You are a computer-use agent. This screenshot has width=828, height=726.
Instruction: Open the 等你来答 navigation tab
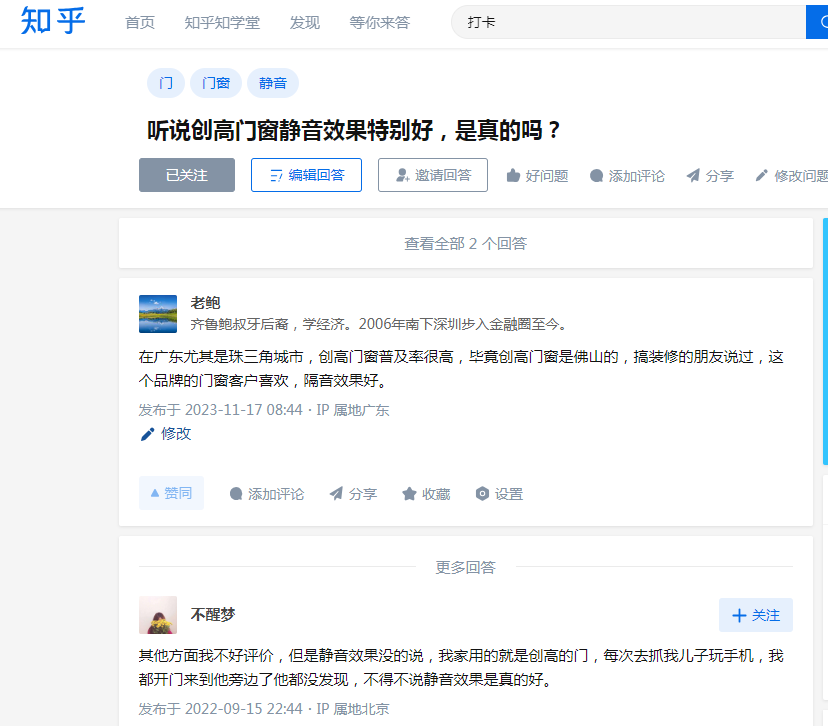point(380,23)
